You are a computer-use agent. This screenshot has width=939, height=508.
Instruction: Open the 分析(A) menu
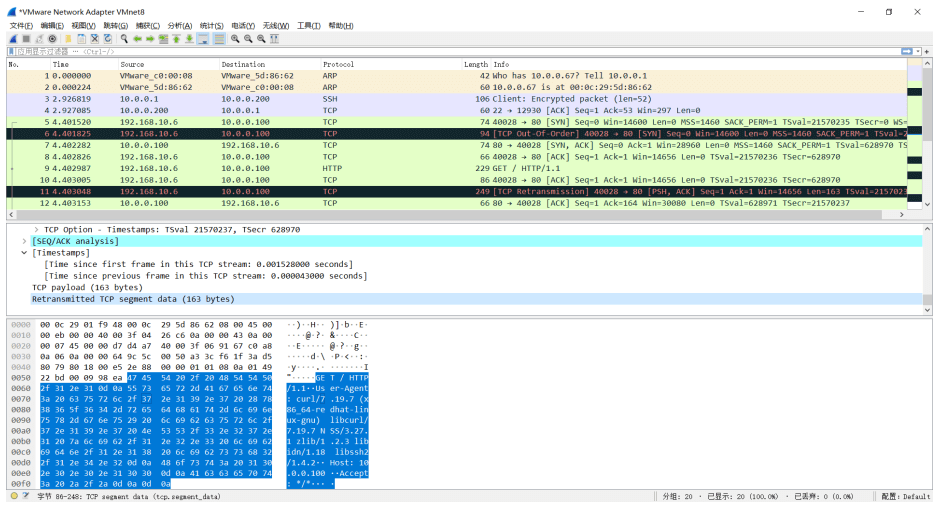[x=180, y=26]
